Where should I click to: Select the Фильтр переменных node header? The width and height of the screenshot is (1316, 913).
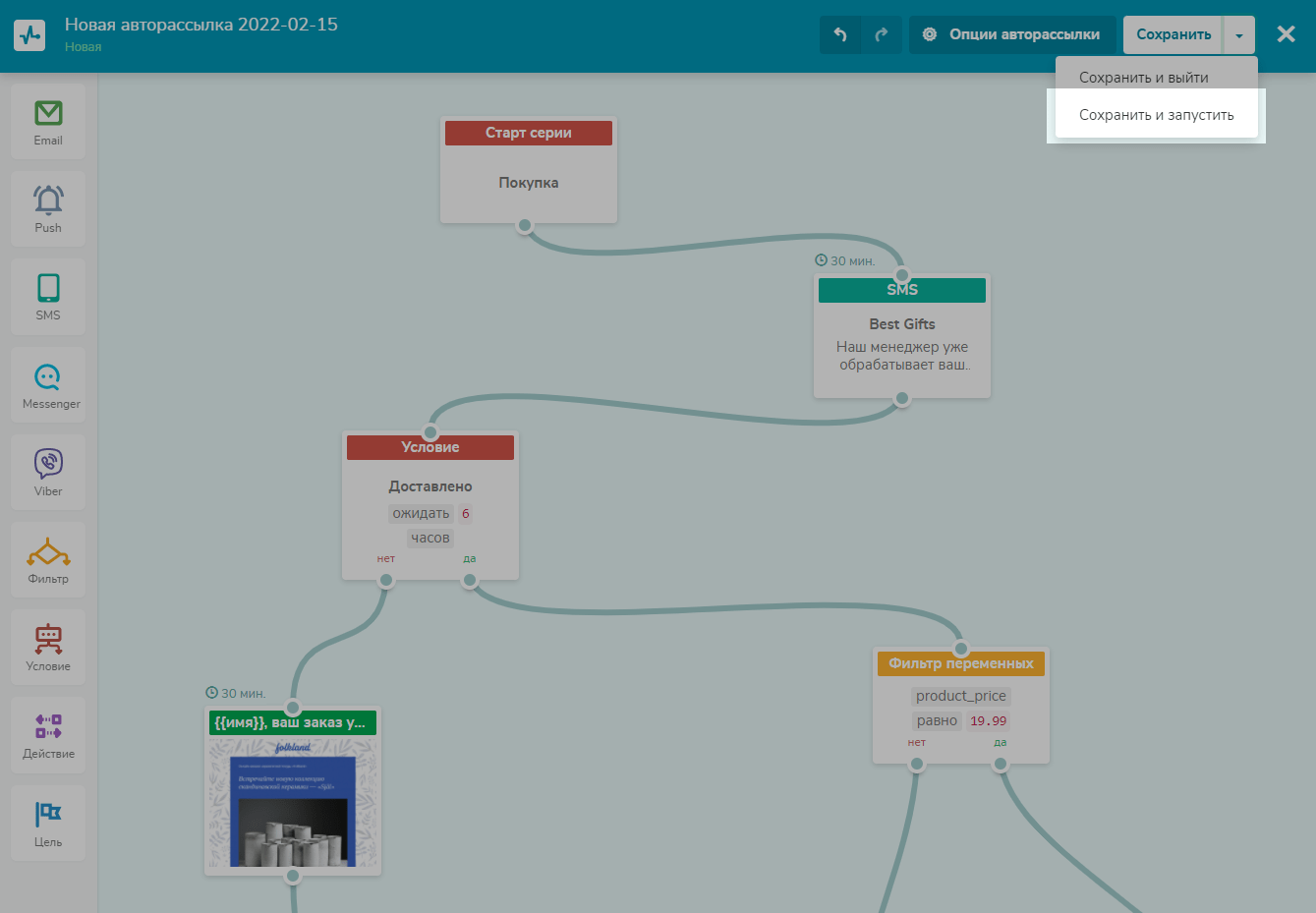coord(961,663)
